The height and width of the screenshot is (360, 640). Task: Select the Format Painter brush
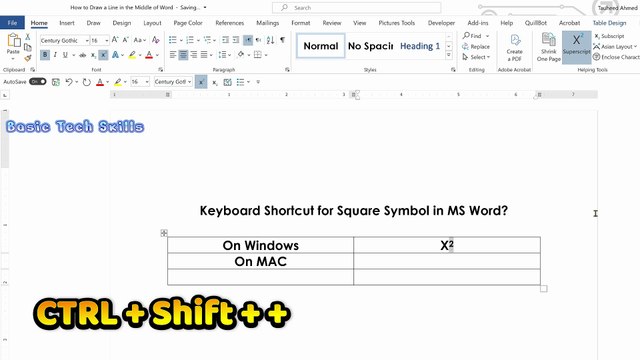pos(27,58)
